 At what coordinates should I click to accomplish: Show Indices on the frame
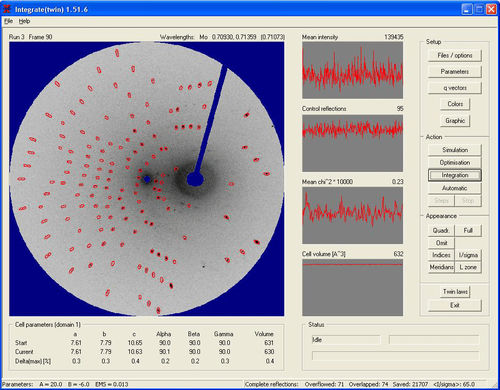[x=441, y=255]
